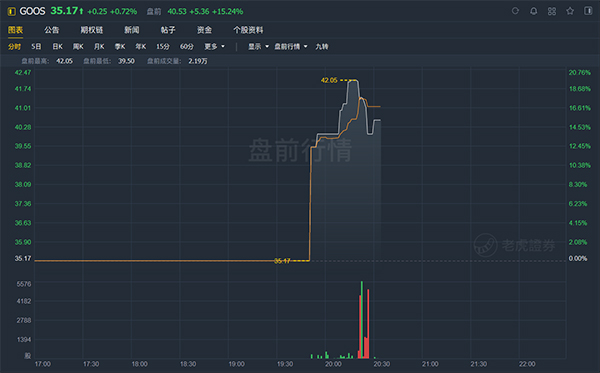Click the yellow GOOS stock badge icon
The height and width of the screenshot is (373, 600).
coord(11,11)
